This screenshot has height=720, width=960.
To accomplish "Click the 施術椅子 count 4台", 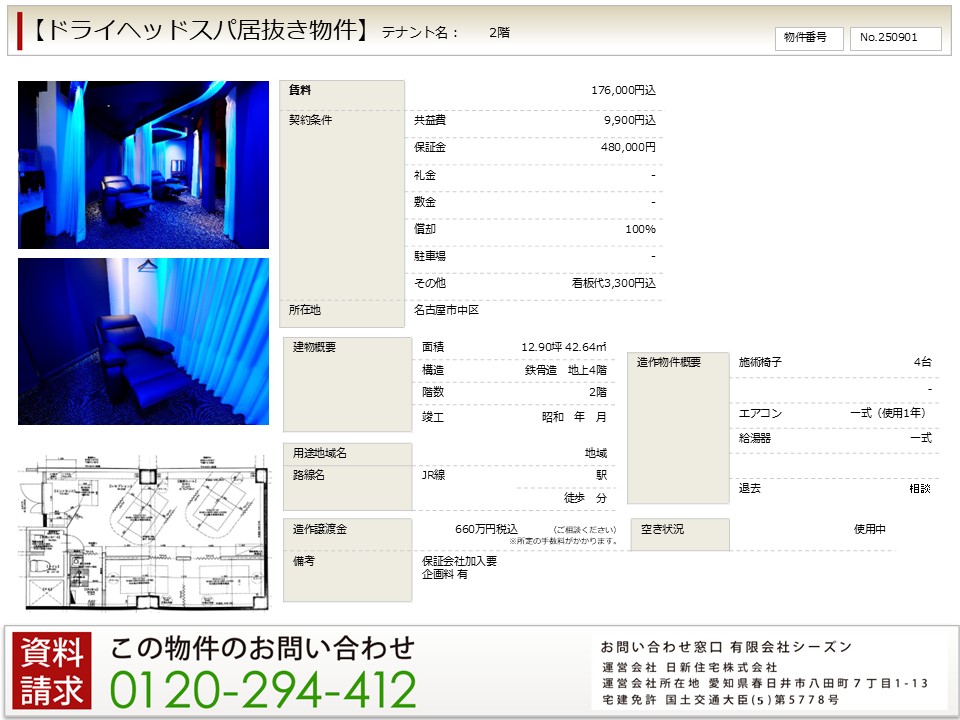I will 923,362.
